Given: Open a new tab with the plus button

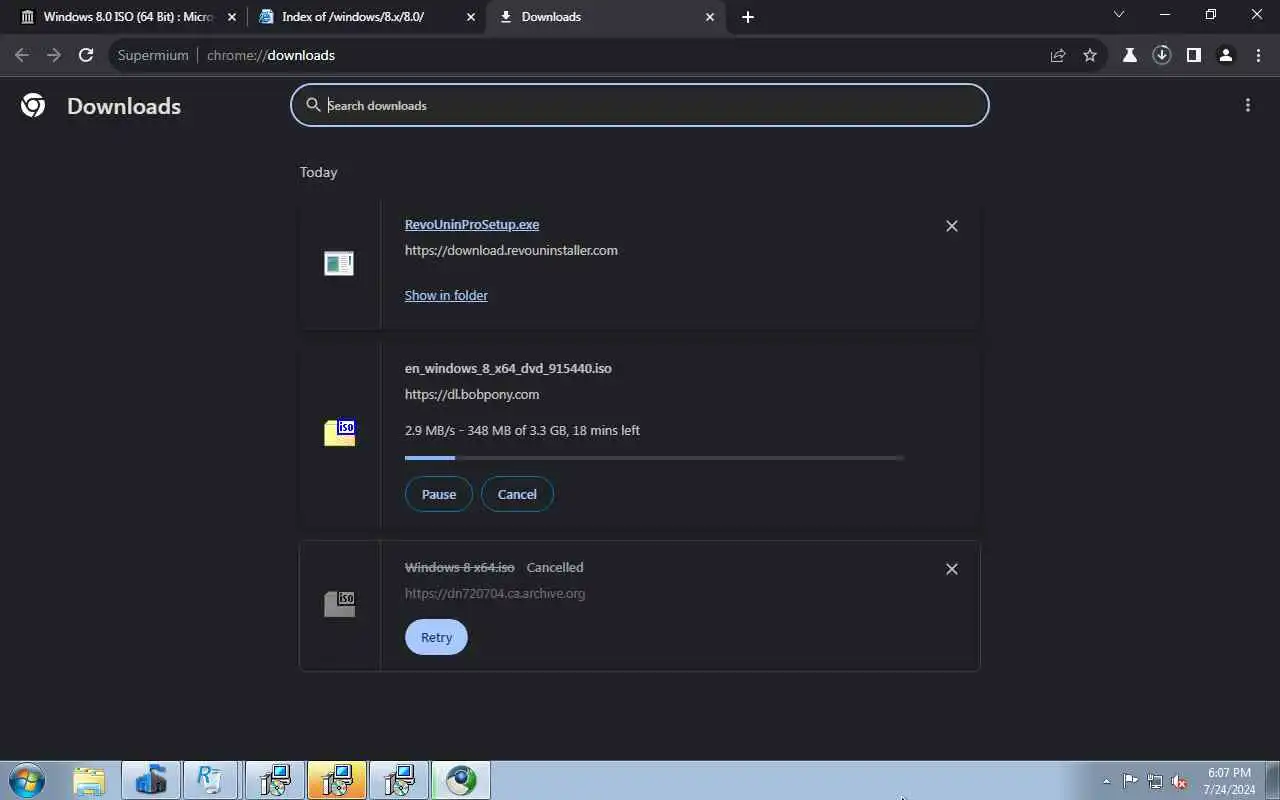Looking at the screenshot, I should click(748, 17).
